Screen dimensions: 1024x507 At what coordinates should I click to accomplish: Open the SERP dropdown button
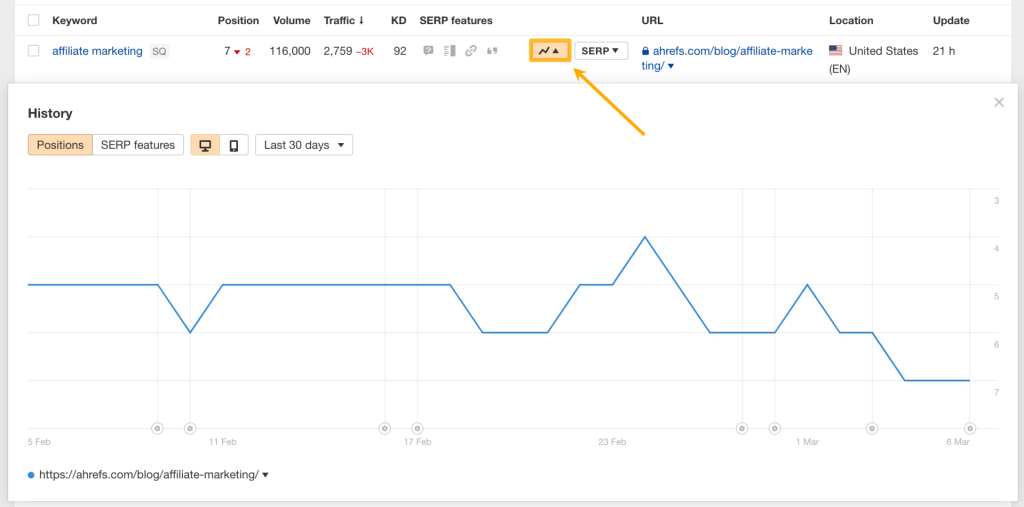(x=601, y=50)
